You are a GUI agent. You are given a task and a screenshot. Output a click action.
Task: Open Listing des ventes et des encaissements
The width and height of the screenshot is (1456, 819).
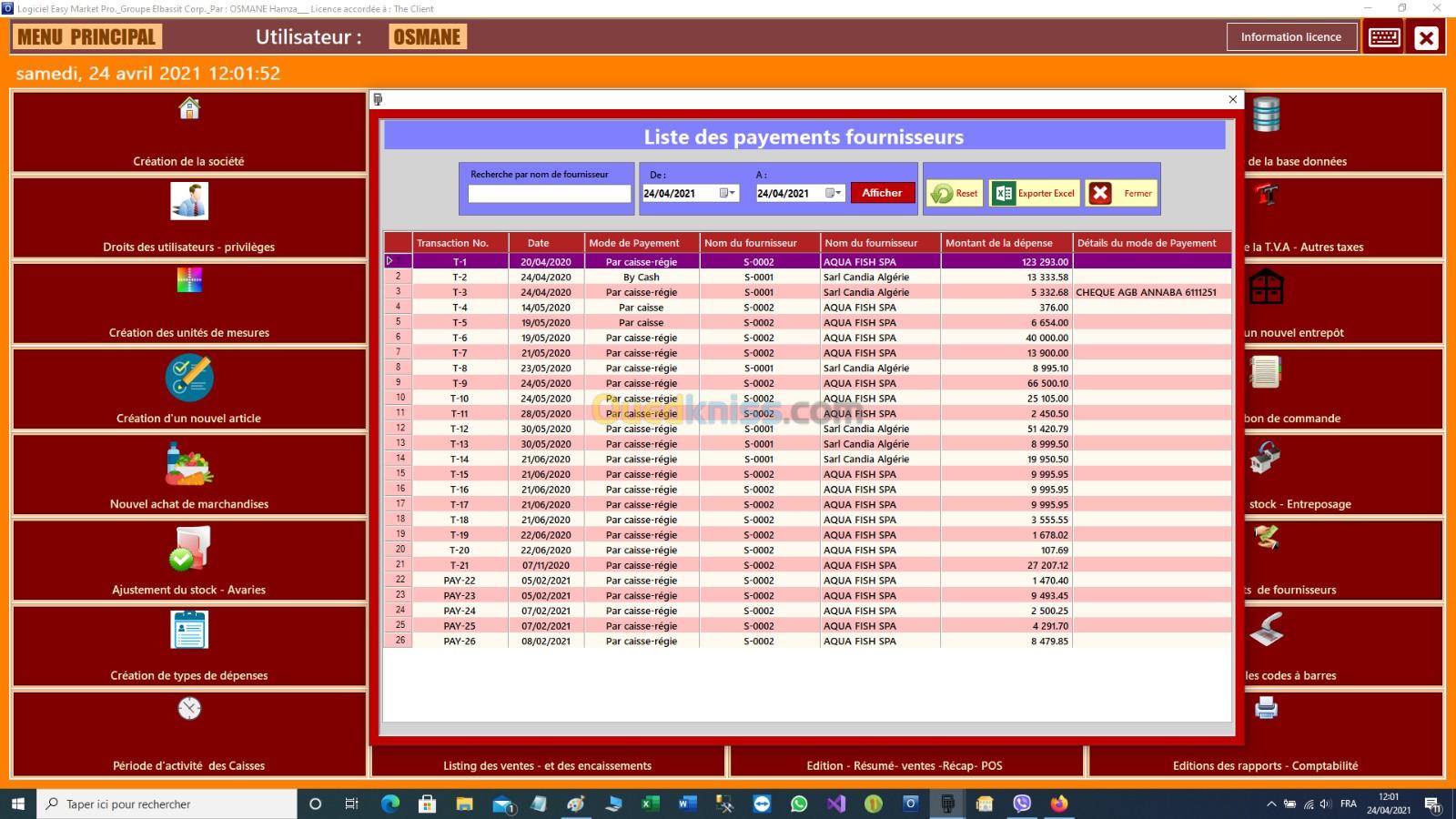547,765
